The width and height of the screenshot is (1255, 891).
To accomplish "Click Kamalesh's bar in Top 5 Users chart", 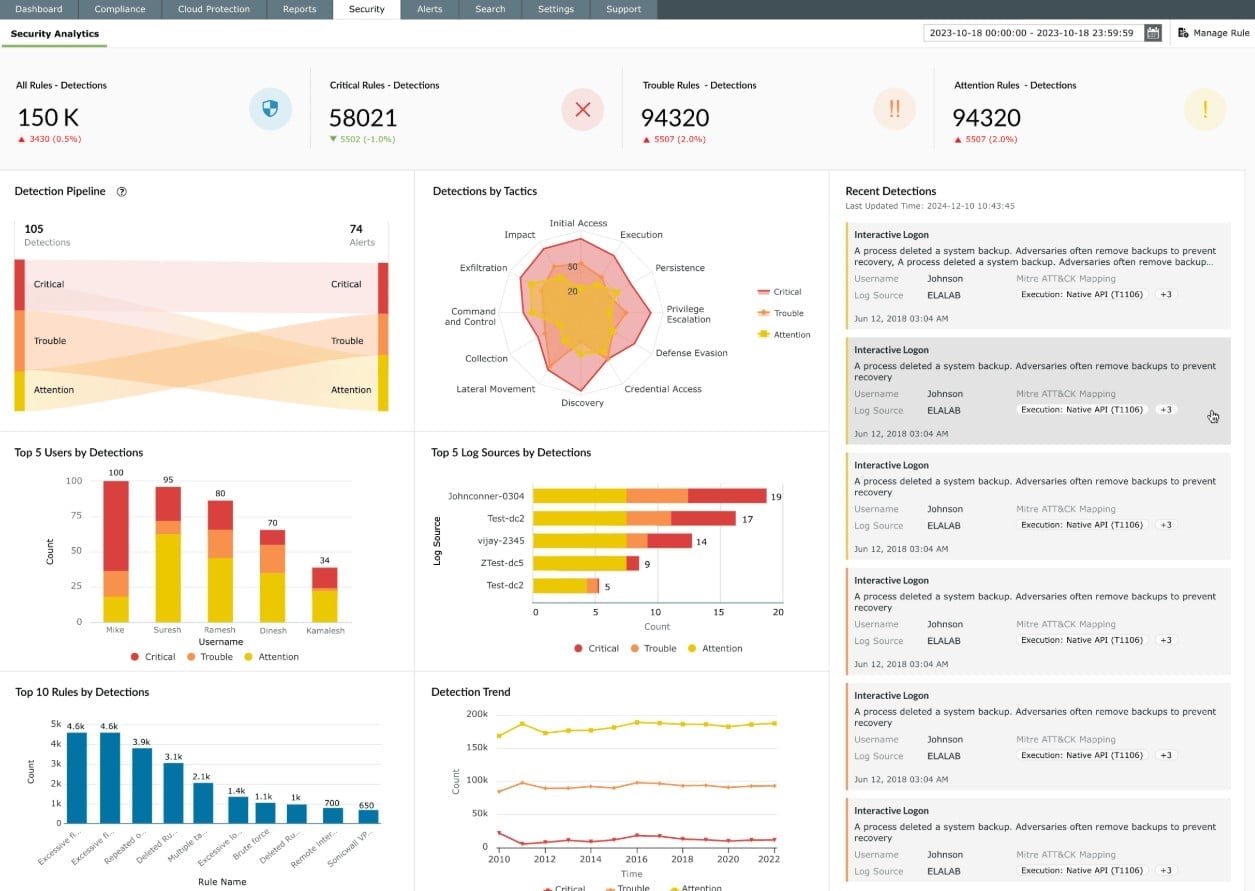I will (x=324, y=595).
